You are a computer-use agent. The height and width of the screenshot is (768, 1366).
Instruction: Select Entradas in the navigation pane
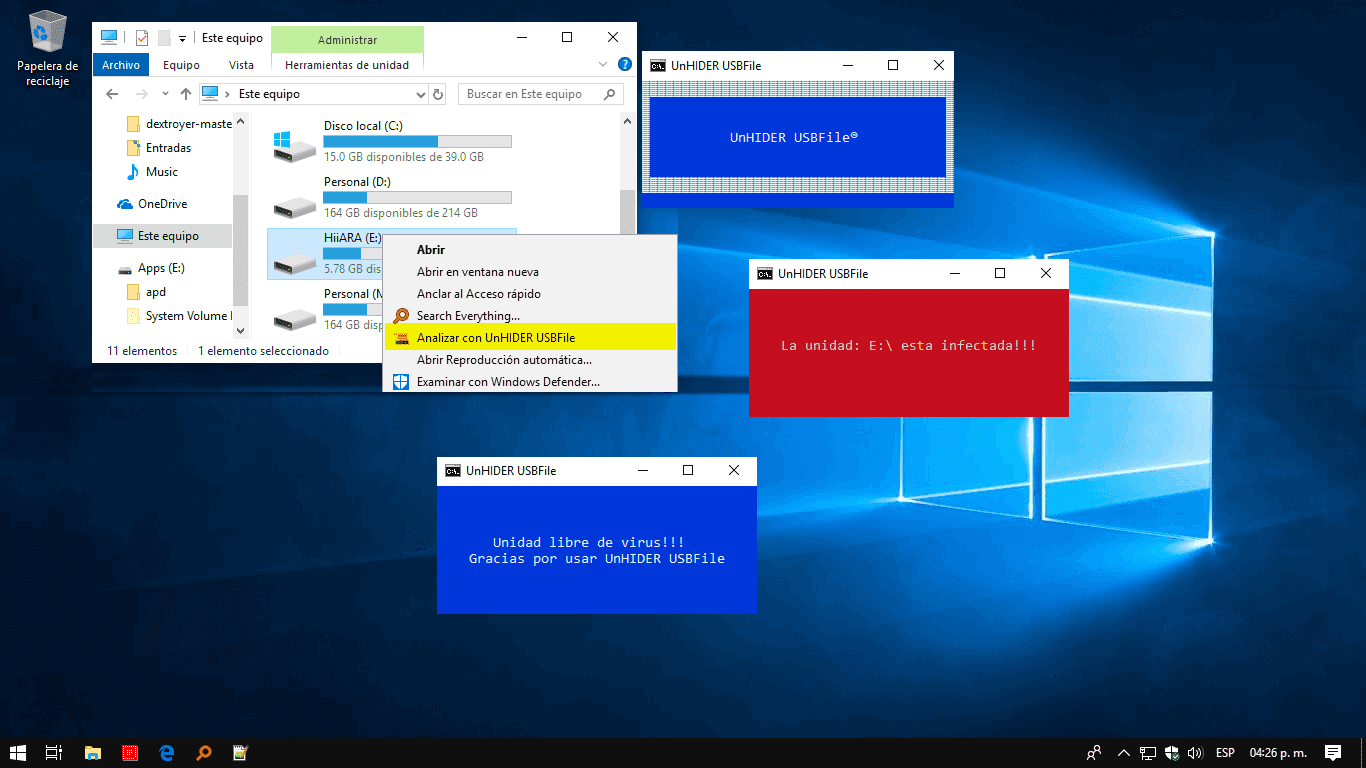pyautogui.click(x=160, y=148)
